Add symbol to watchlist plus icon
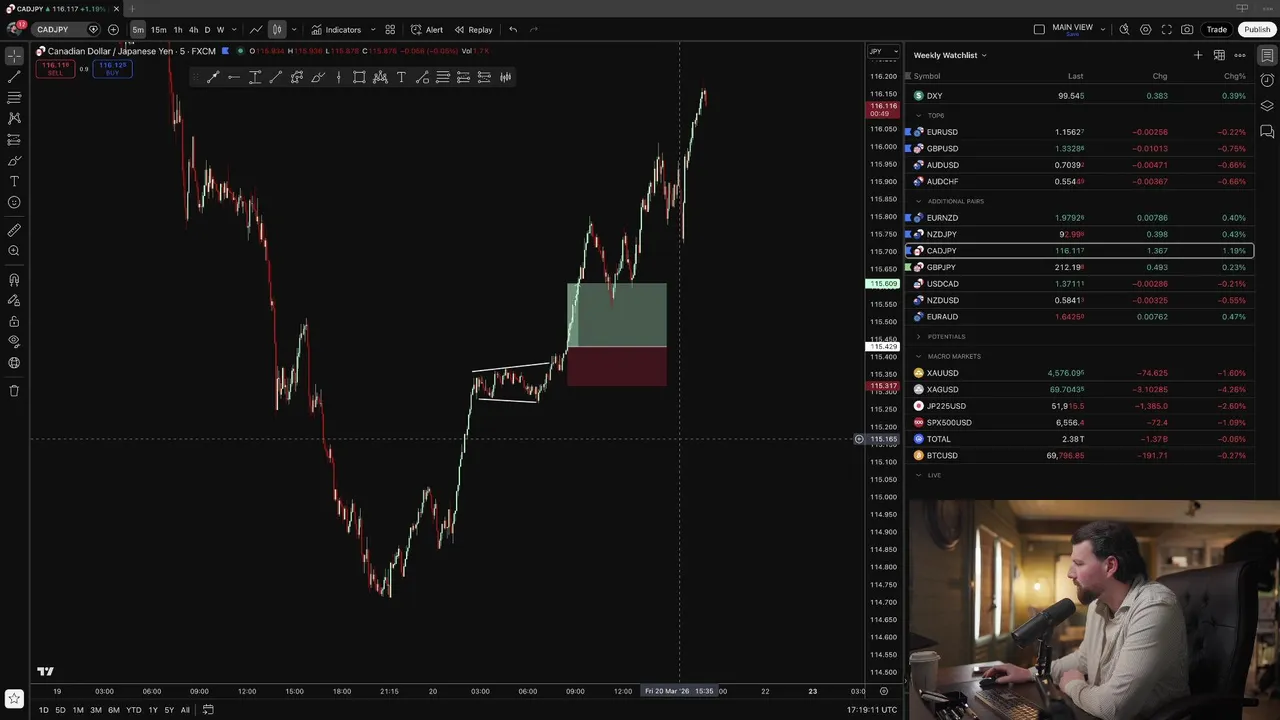This screenshot has height=720, width=1280. coord(1198,55)
